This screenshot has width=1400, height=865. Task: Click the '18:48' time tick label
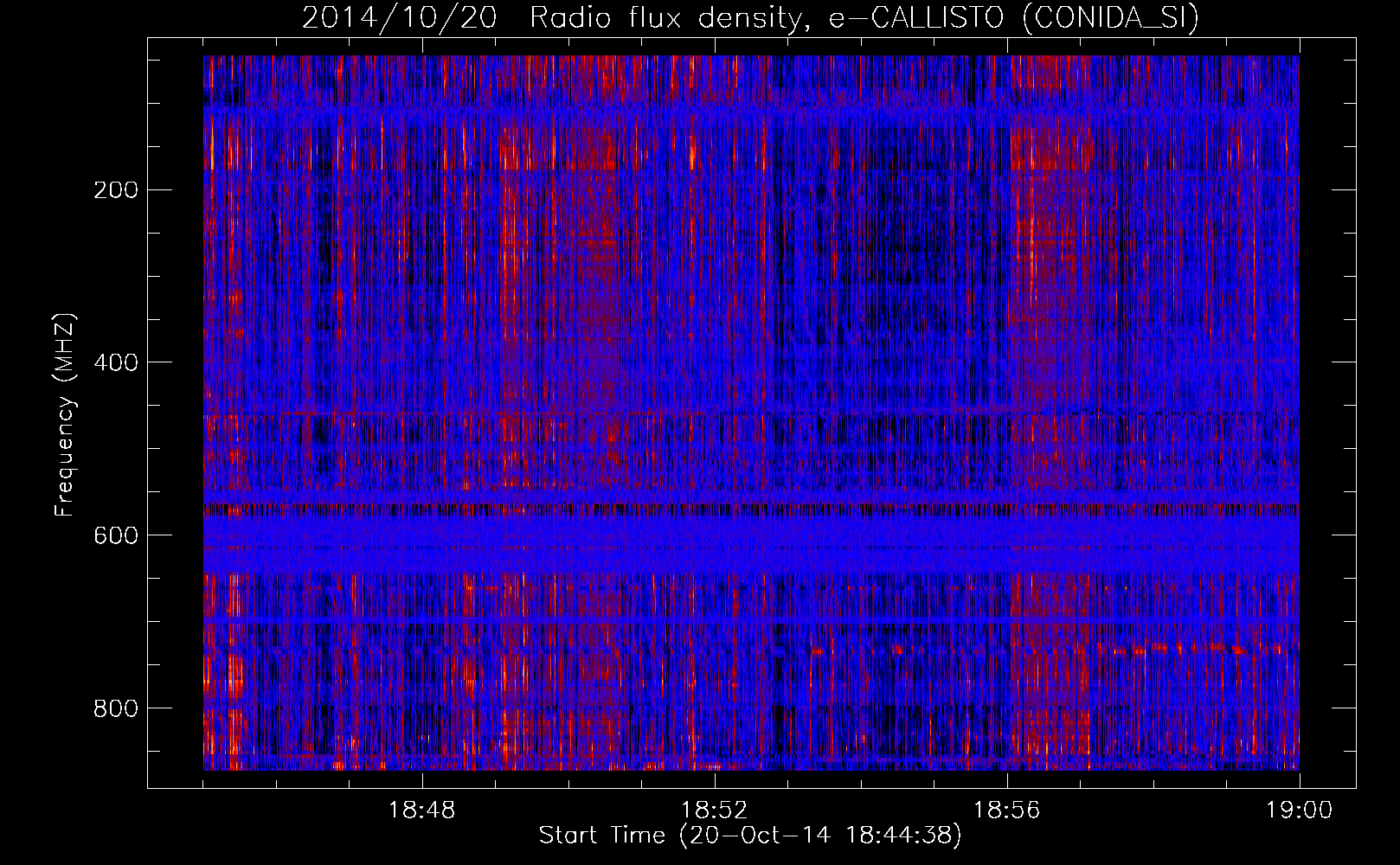click(x=422, y=811)
